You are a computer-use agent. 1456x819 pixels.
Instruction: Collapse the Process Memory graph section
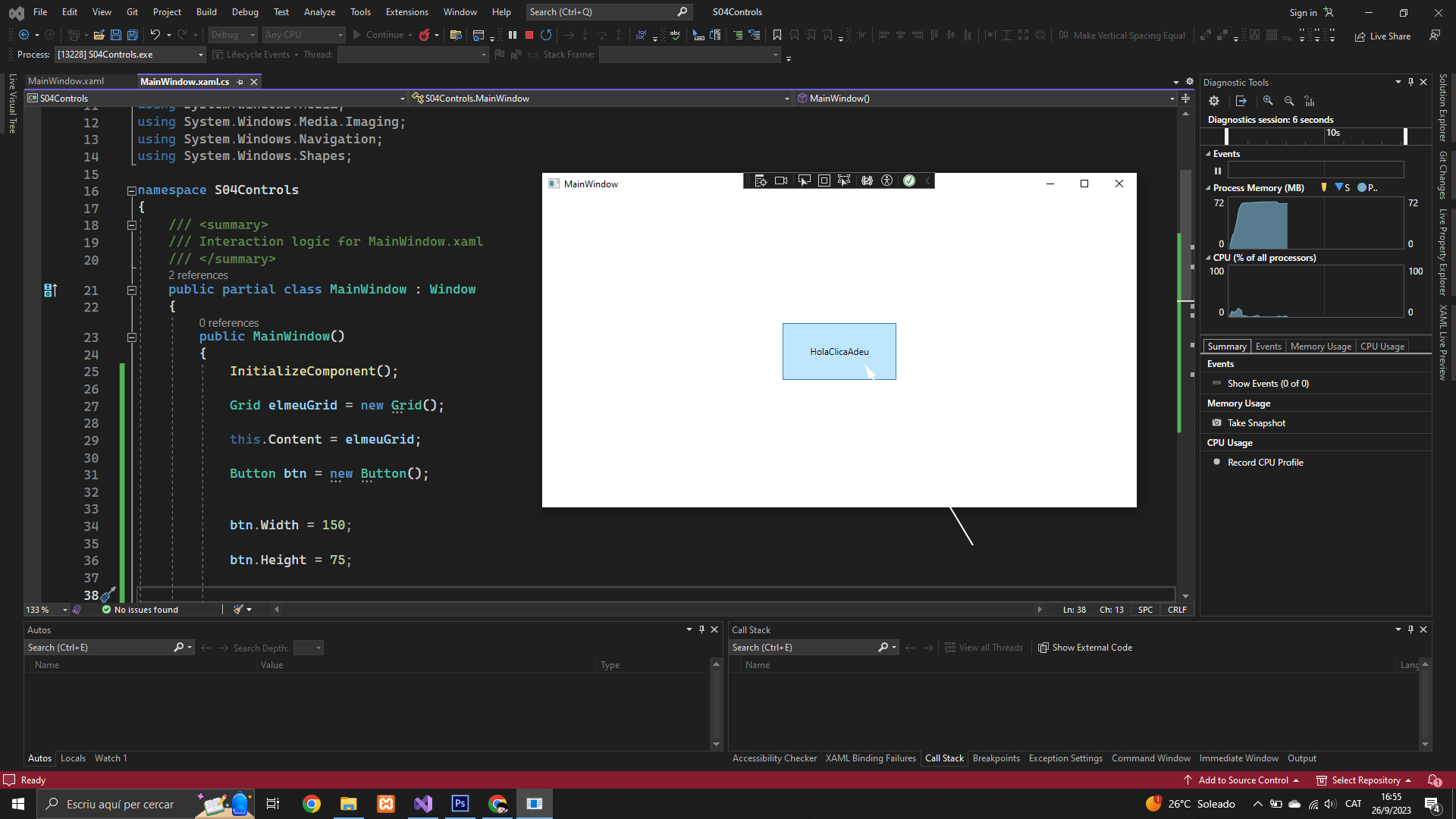(1208, 188)
